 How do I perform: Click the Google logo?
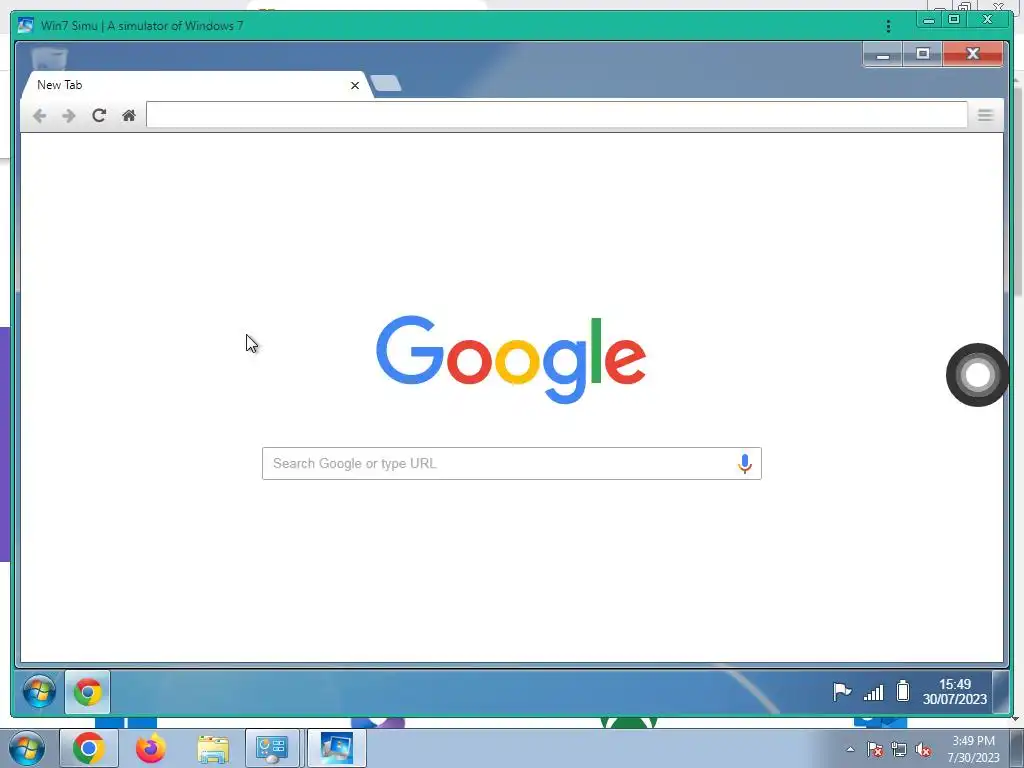511,359
